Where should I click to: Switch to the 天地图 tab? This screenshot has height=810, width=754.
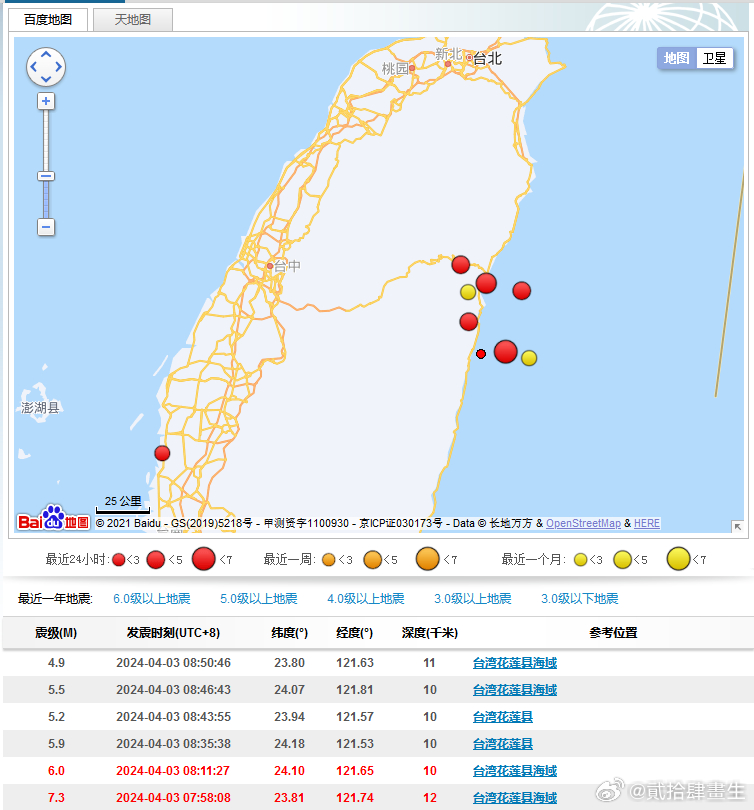pyautogui.click(x=133, y=19)
